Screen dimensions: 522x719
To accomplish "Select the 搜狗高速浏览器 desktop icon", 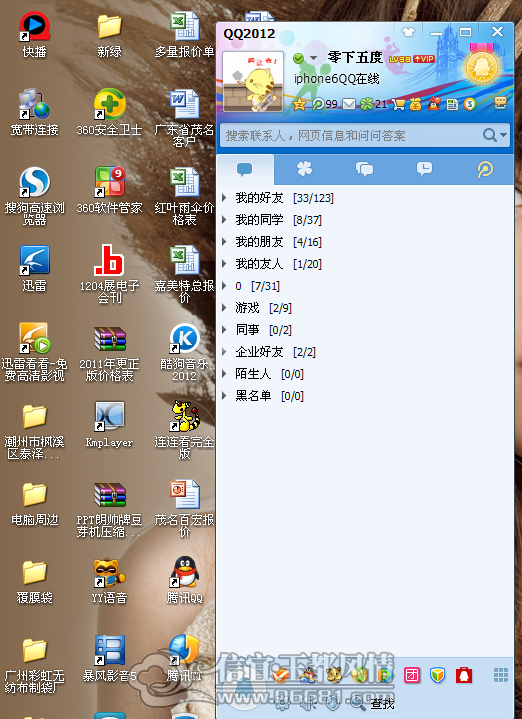I will point(34,196).
